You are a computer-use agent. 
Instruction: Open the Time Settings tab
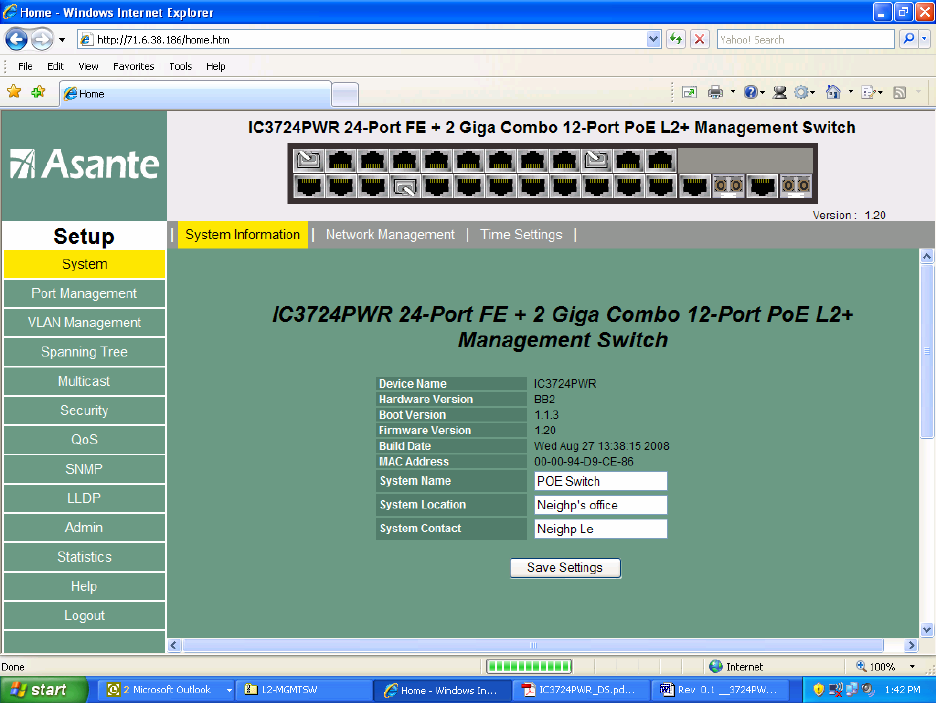coord(521,235)
